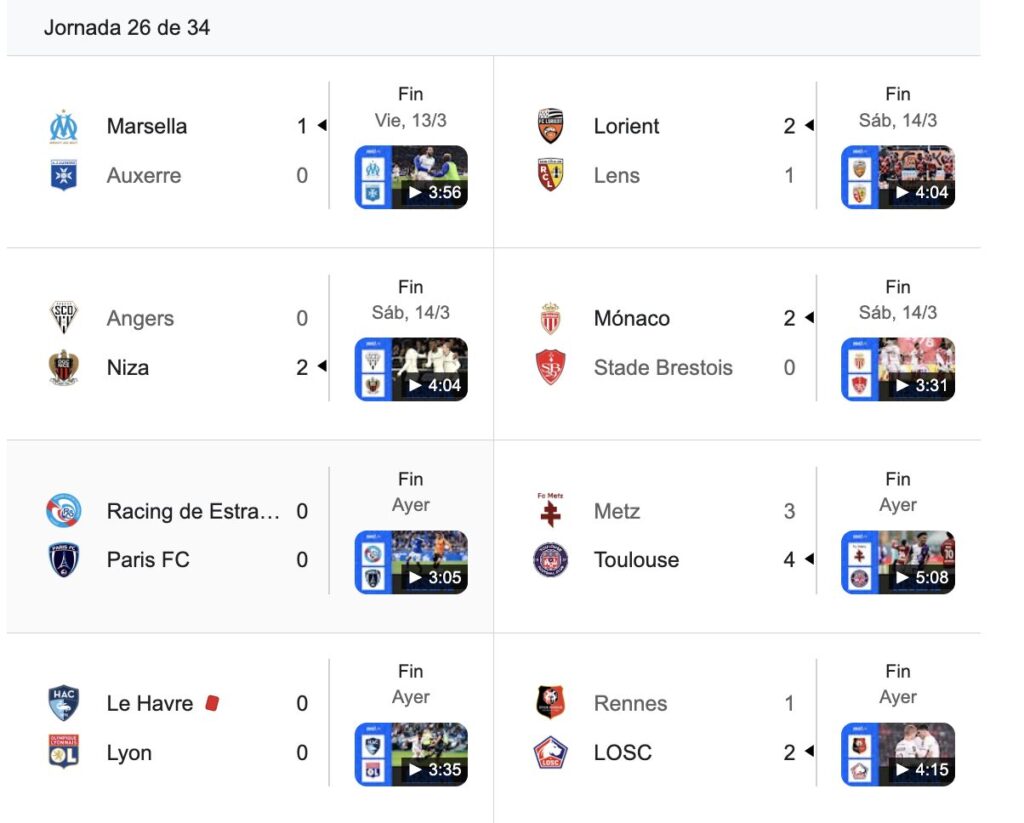
Task: Click Le Havre's red card indicator
Action: [211, 703]
